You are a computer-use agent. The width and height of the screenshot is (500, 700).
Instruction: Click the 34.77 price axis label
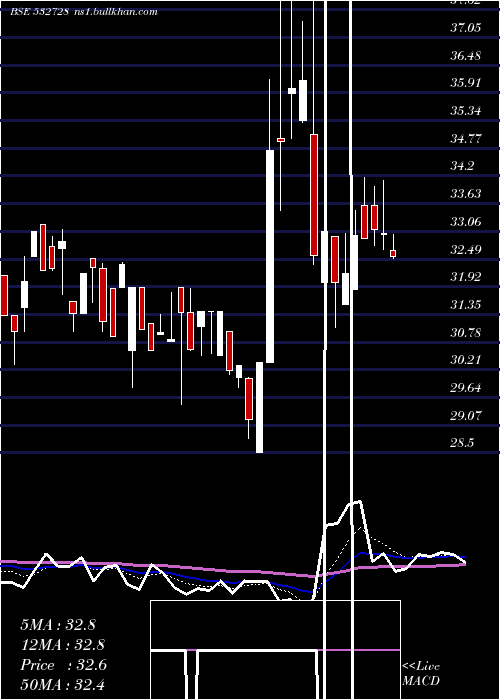coord(465,138)
